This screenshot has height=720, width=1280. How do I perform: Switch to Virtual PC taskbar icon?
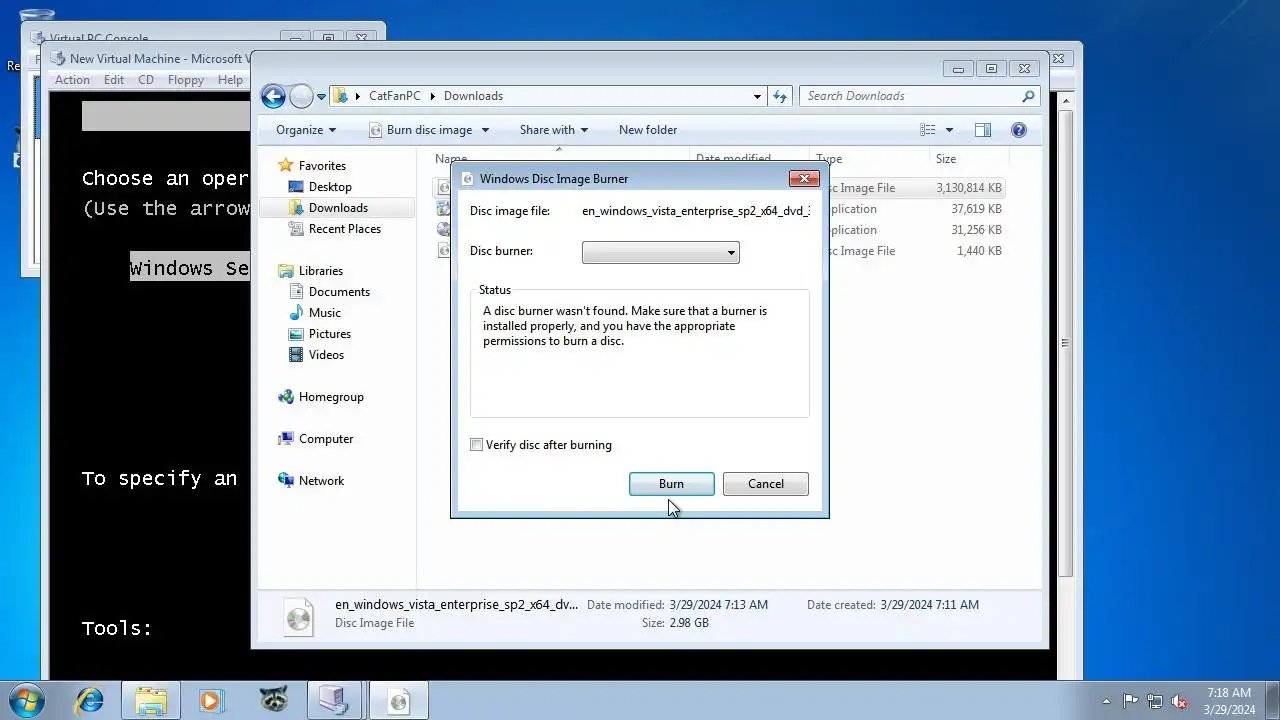(x=335, y=700)
